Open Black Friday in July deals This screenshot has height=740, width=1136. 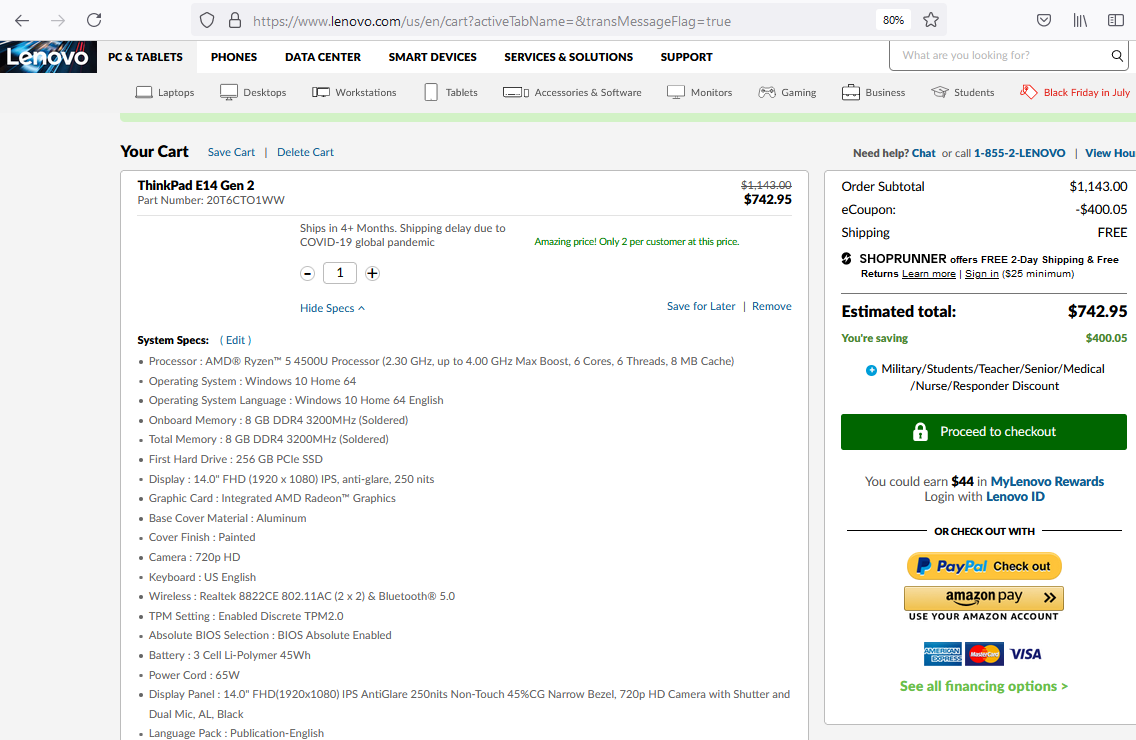pos(1075,92)
